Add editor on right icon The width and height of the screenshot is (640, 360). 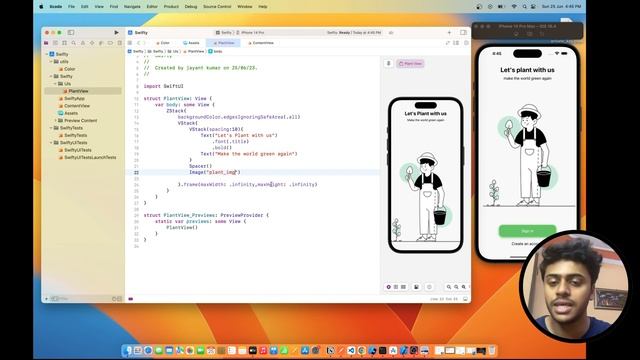tap(466, 43)
